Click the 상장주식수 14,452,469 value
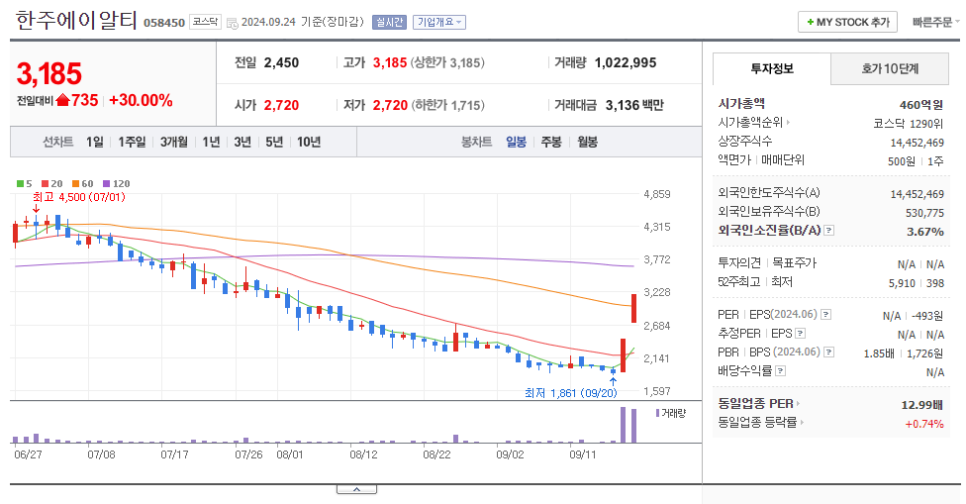The image size is (966, 504). pos(917,143)
